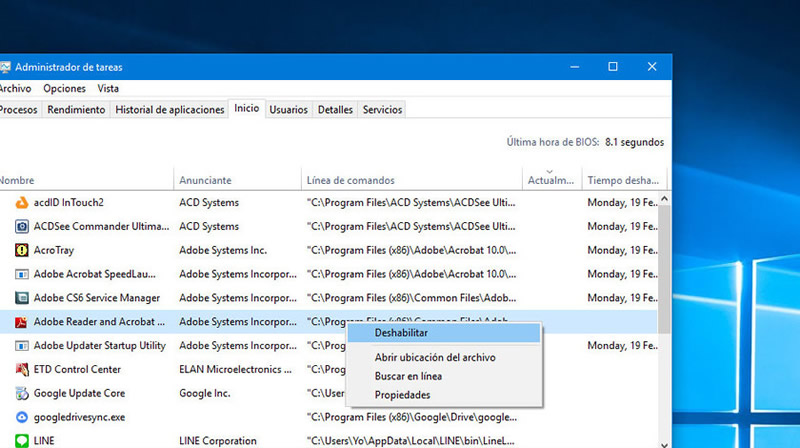The height and width of the screenshot is (448, 800).
Task: Select Adobe CS6 Service Manager entry
Action: (x=96, y=298)
